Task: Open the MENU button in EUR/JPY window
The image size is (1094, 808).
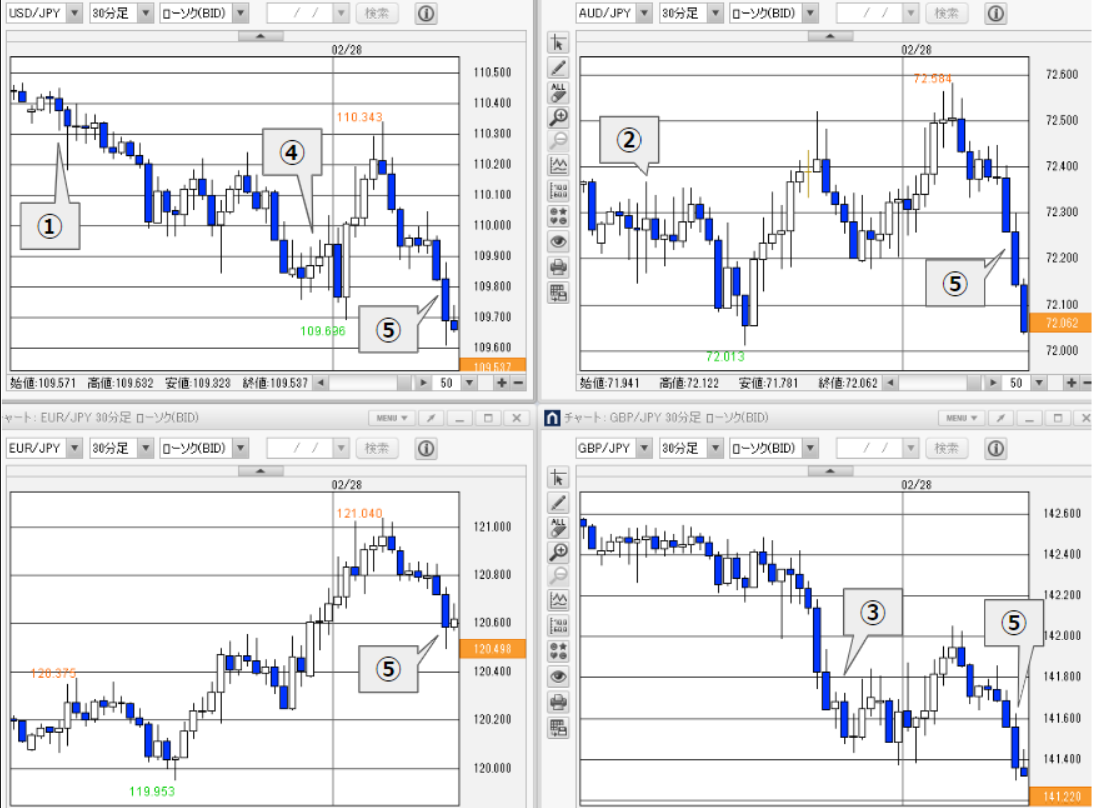Action: (x=392, y=418)
